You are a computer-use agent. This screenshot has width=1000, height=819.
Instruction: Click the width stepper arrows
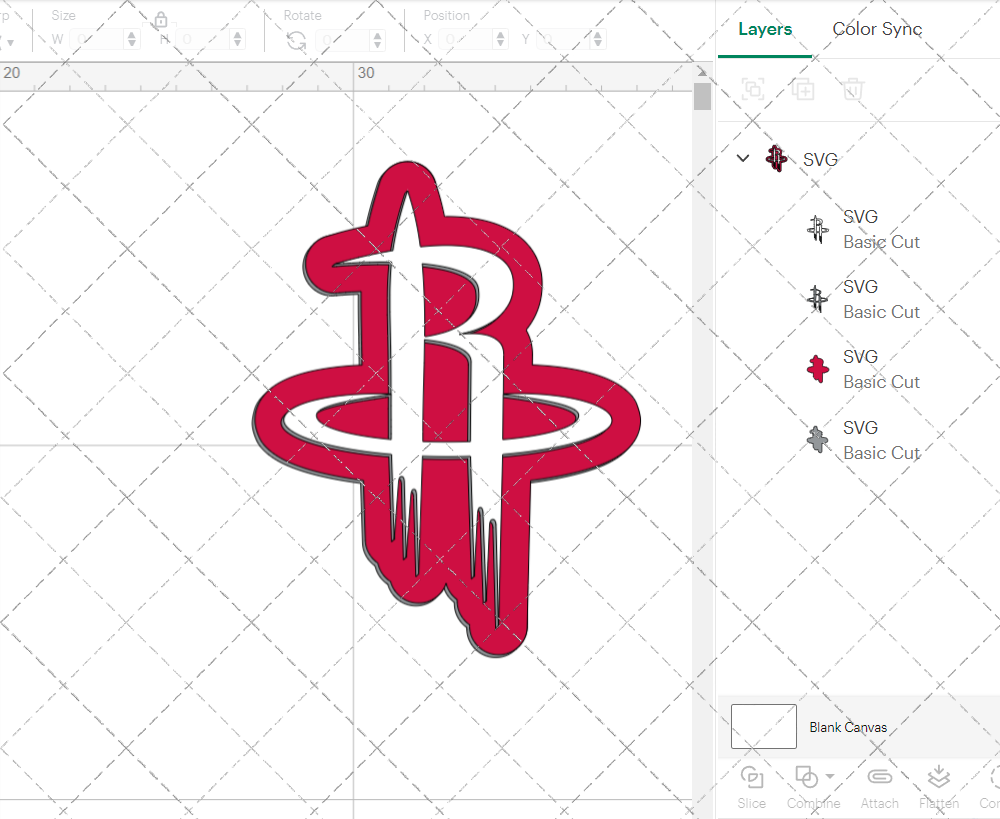tap(131, 40)
